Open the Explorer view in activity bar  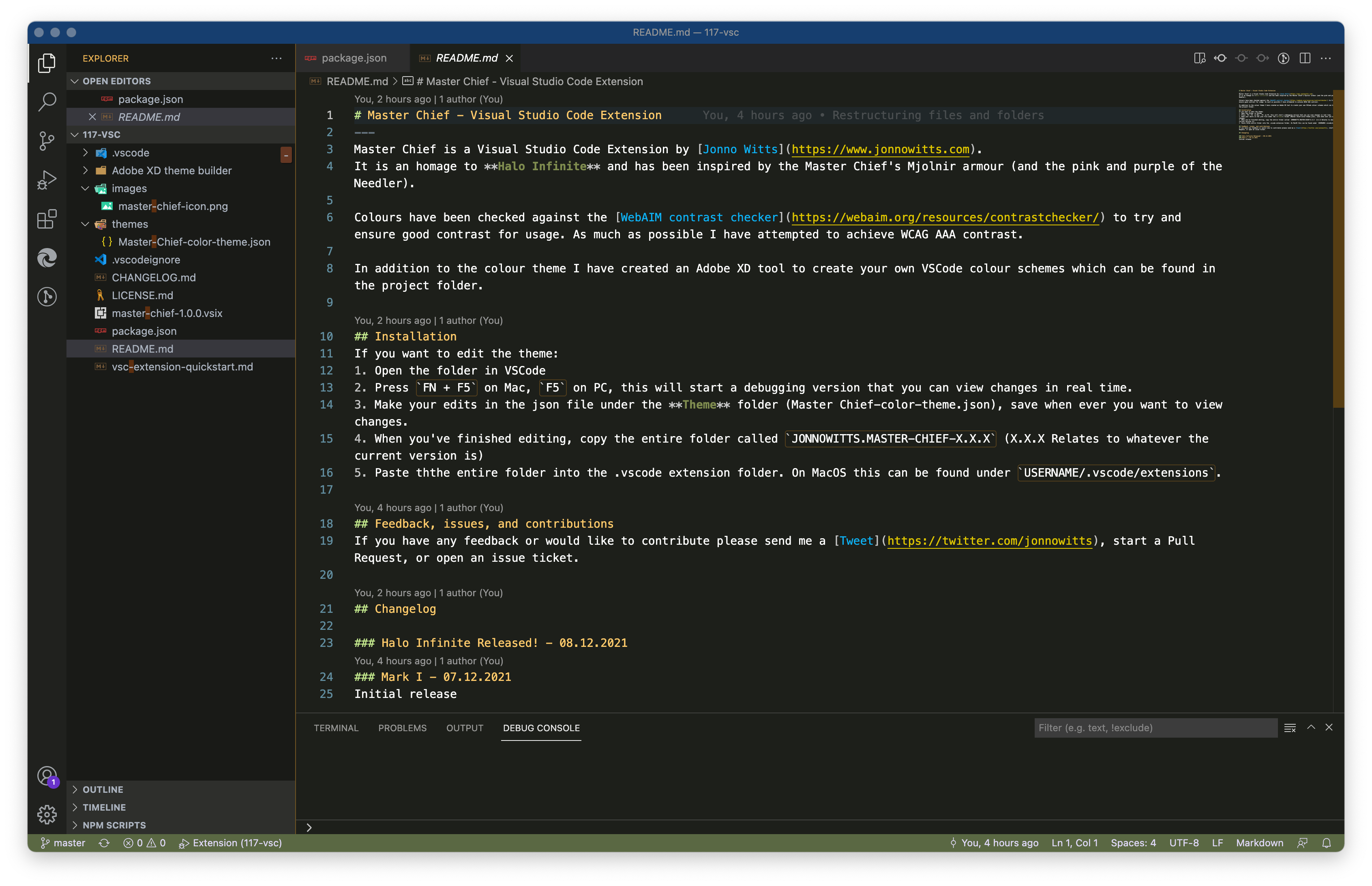(x=47, y=63)
